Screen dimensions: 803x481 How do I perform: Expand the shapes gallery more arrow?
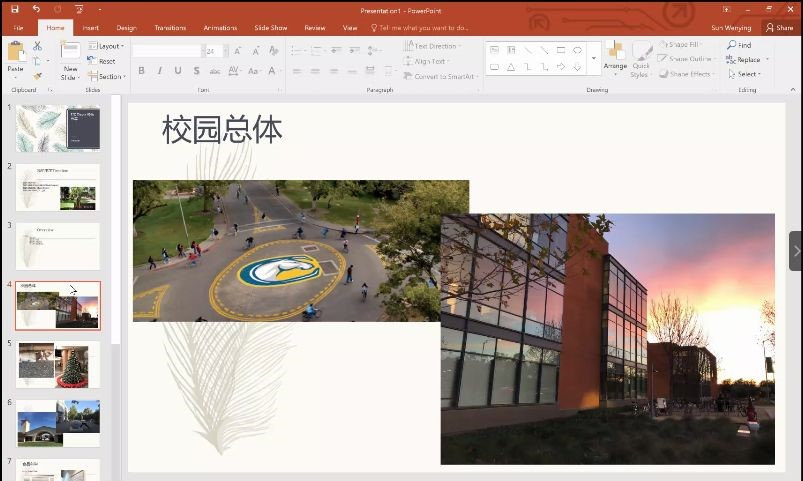coord(594,59)
